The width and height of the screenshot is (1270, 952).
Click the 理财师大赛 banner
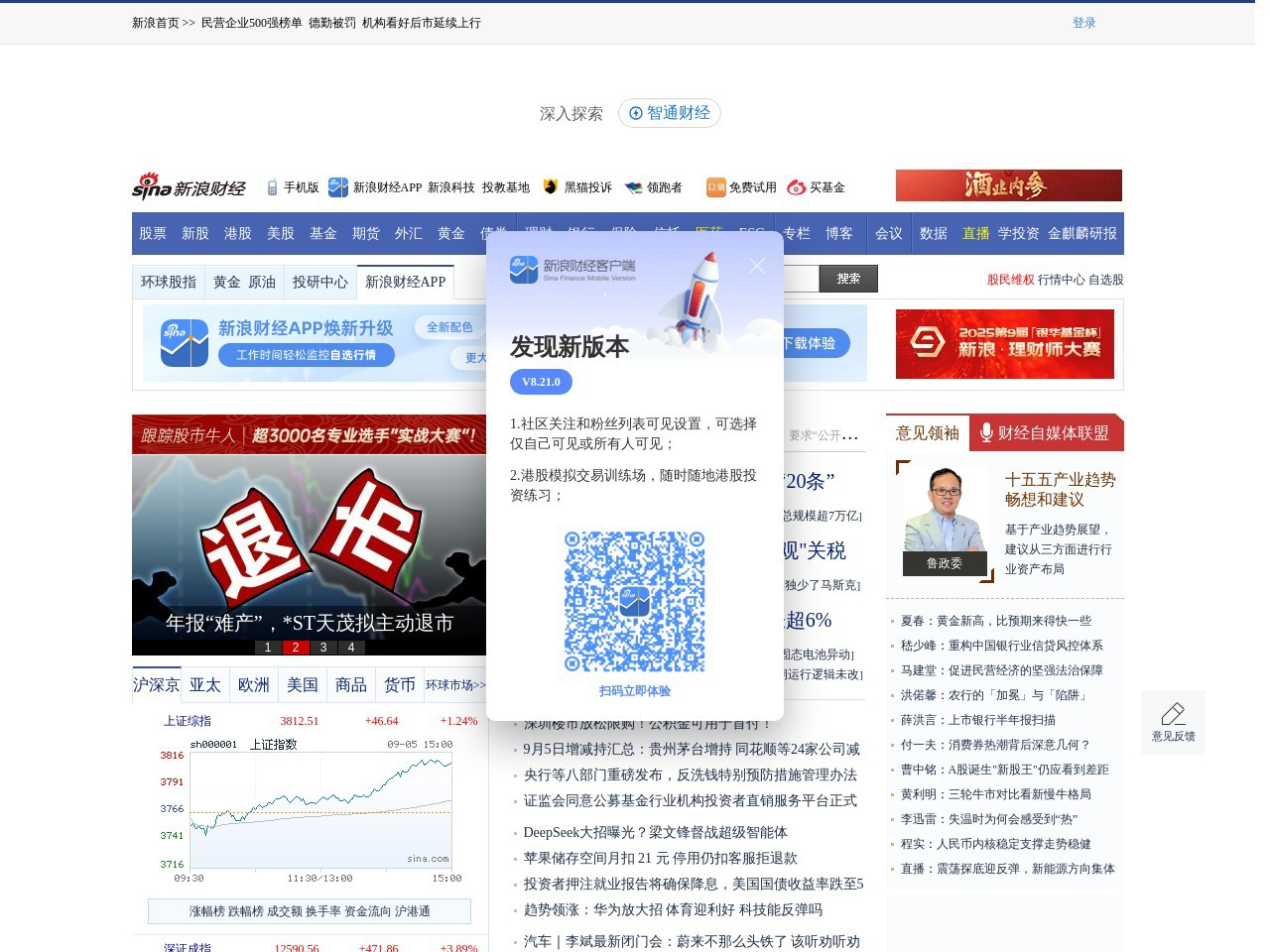[1005, 344]
